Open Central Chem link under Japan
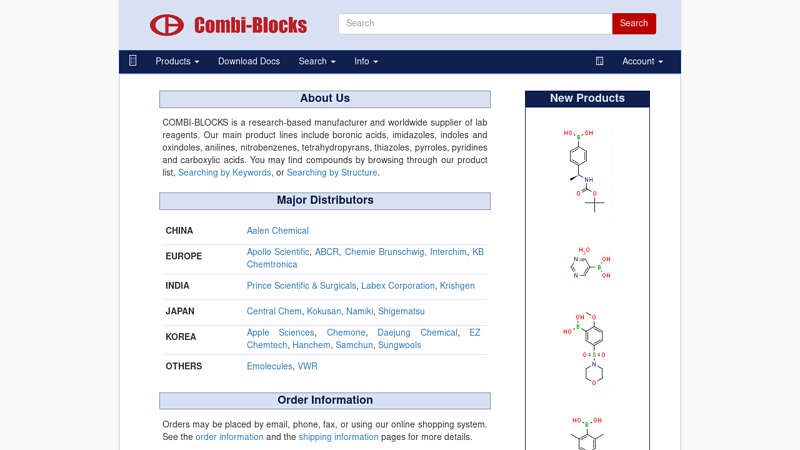Viewport: 800px width, 450px height. click(274, 311)
